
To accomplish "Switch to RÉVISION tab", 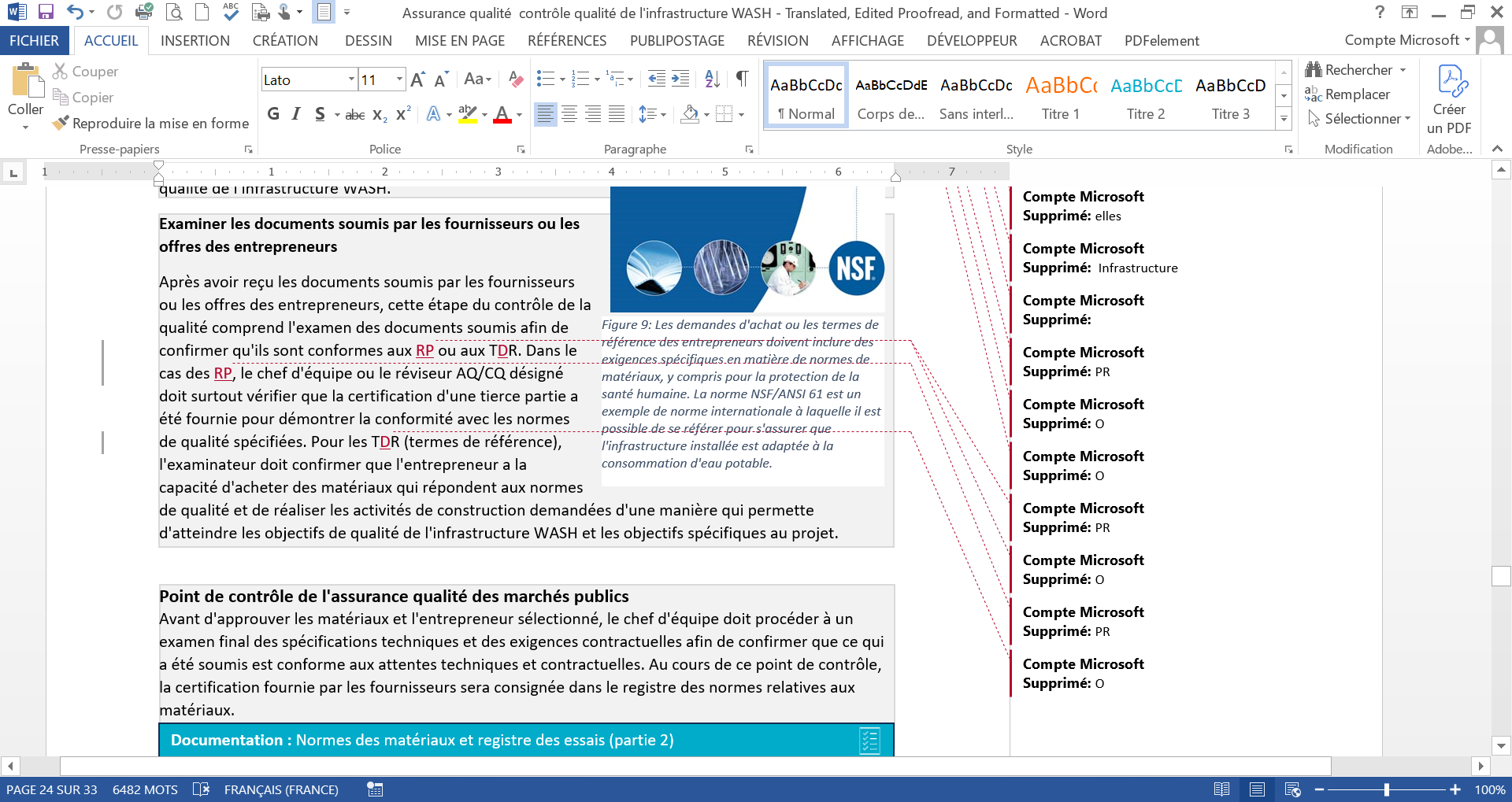I will (778, 41).
